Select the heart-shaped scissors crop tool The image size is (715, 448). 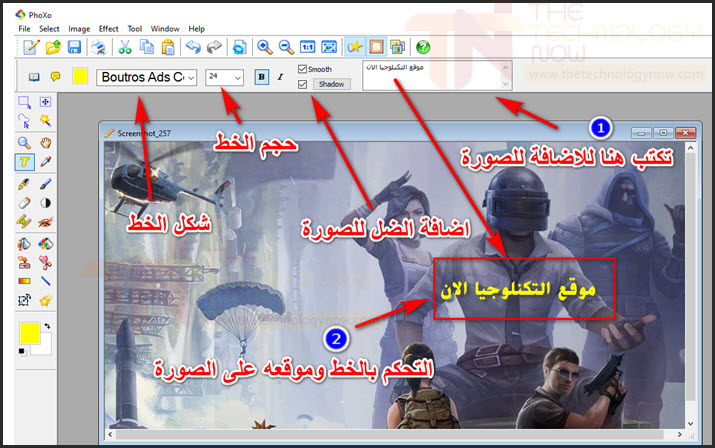click(45, 262)
